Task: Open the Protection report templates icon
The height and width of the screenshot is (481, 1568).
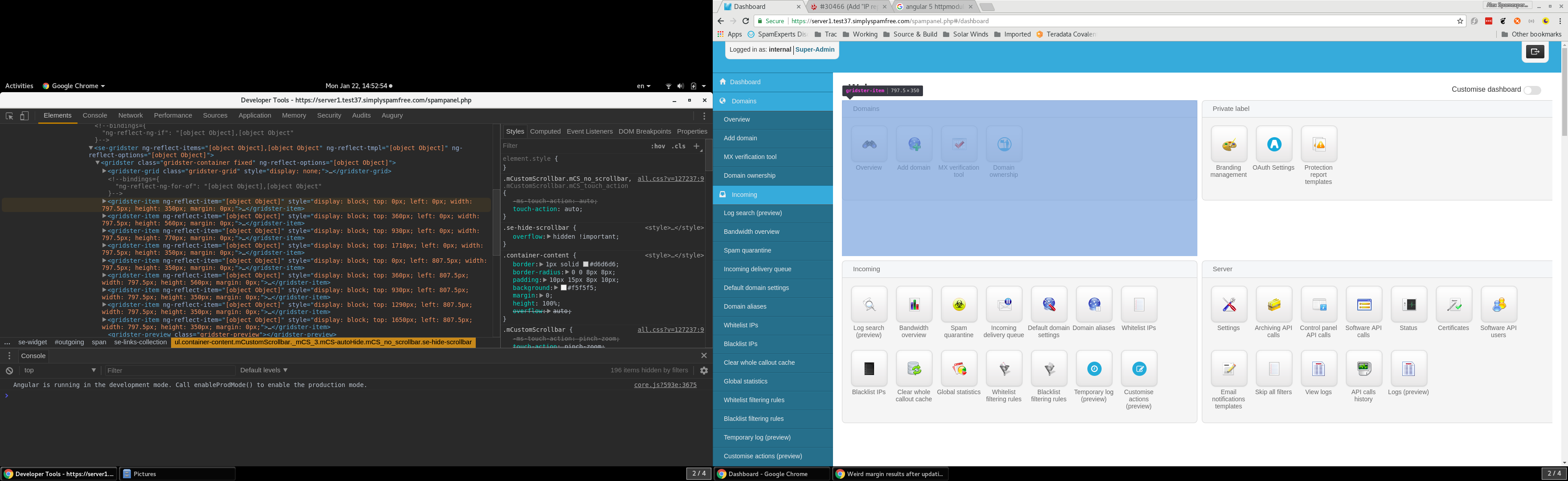Action: tap(1319, 144)
